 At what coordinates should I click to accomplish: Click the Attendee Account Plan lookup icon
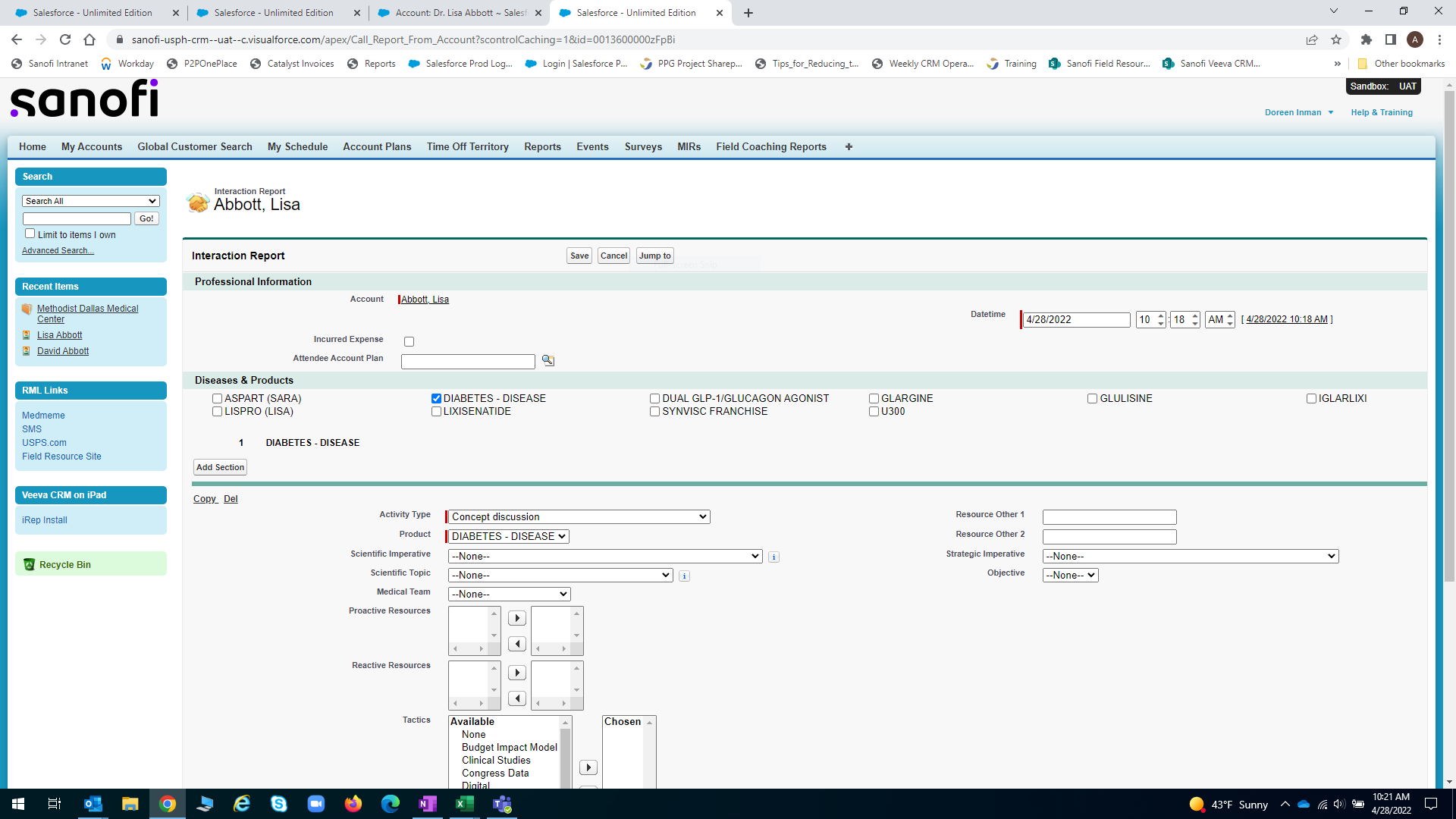[x=548, y=361]
